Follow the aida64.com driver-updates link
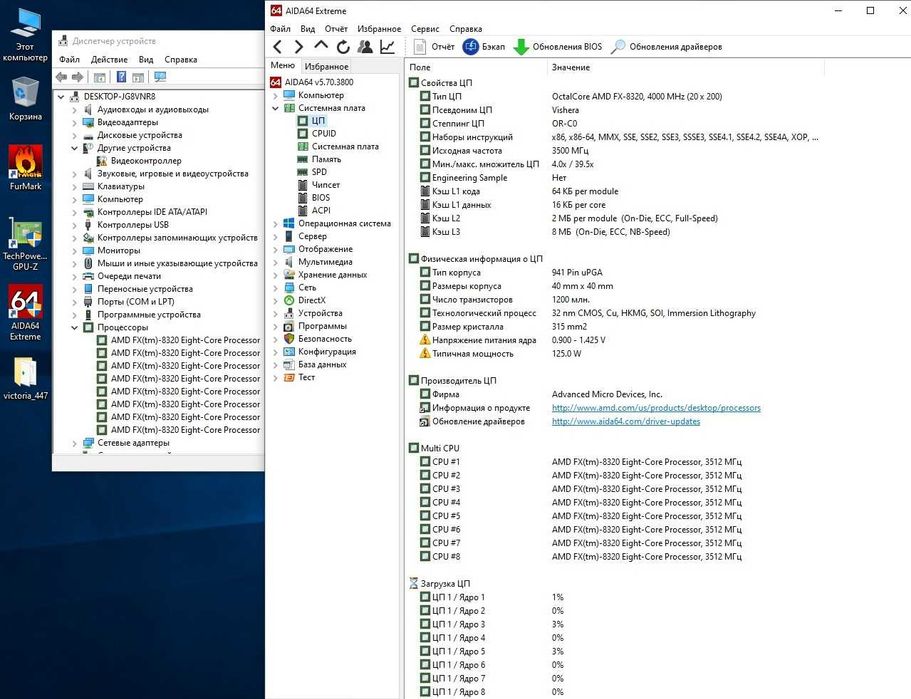911x699 pixels. (x=625, y=422)
